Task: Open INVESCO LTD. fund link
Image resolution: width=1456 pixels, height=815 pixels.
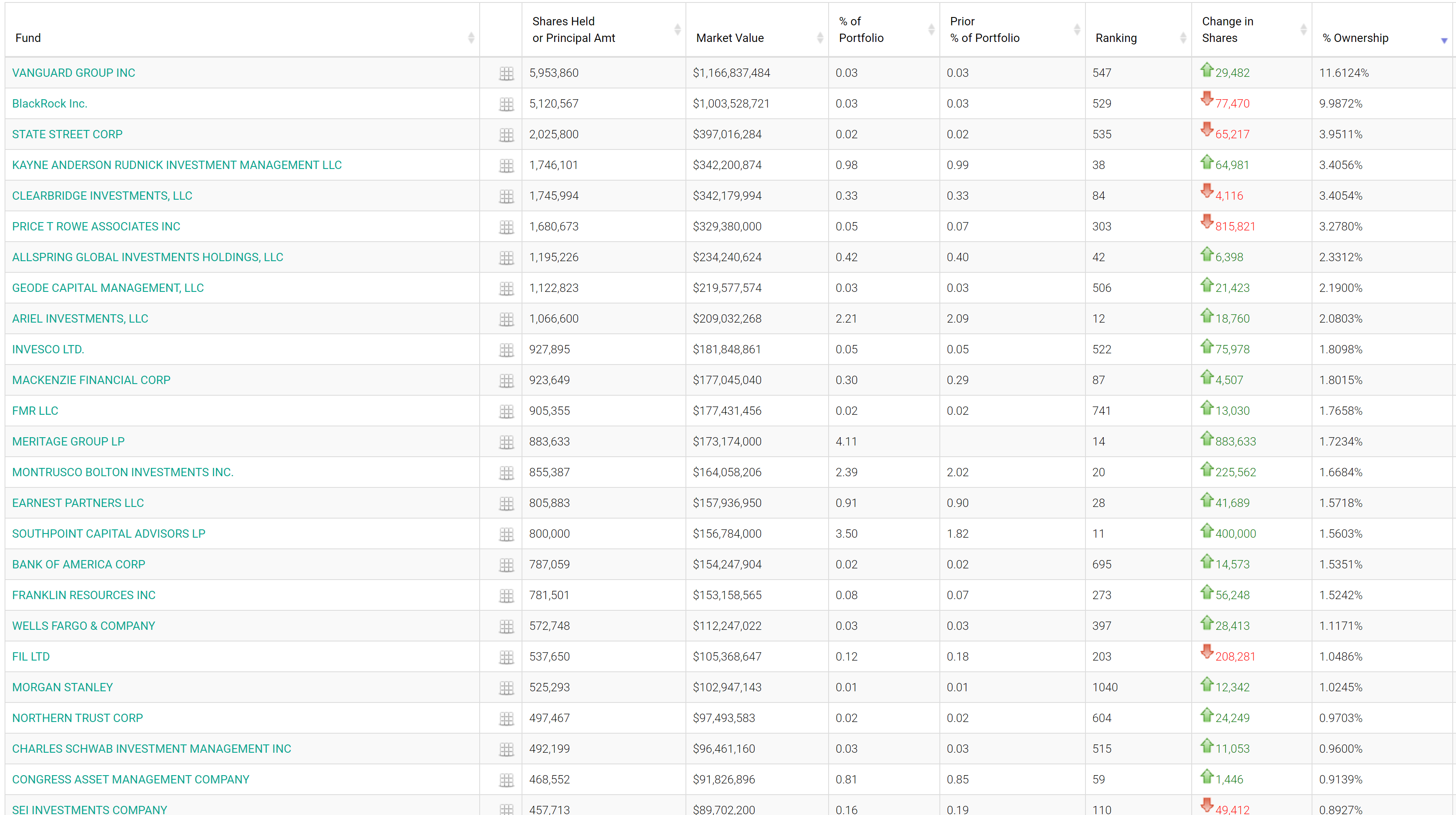Action: point(48,350)
